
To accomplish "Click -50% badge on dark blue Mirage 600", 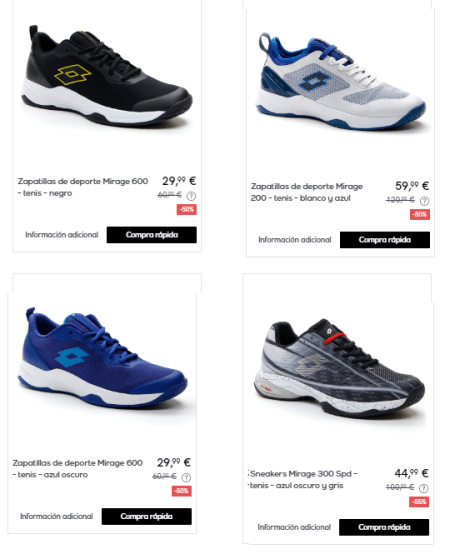I will 182,491.
